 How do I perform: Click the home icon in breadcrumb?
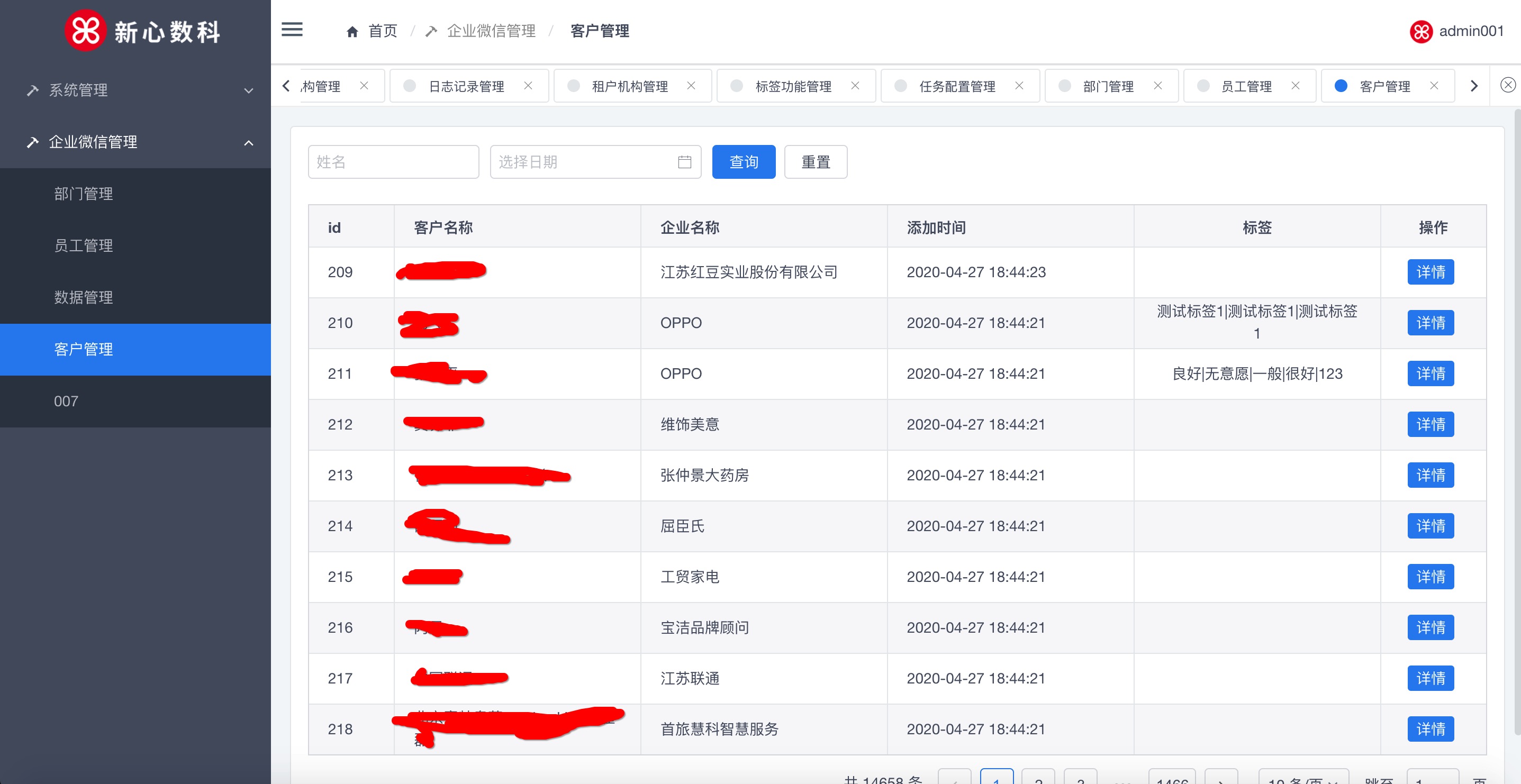pyautogui.click(x=352, y=31)
